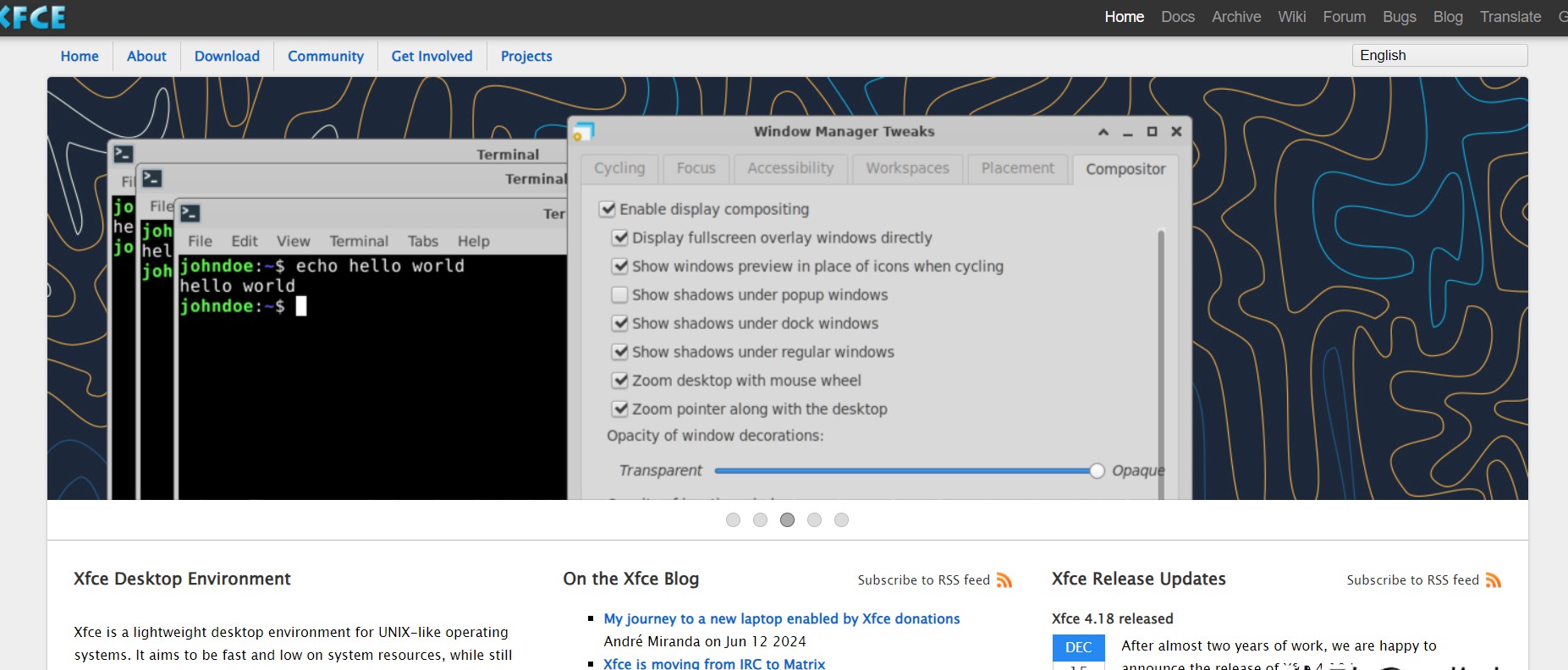The height and width of the screenshot is (670, 1568).
Task: Click the Window Manager Tweaks title icon
Action: 583,132
